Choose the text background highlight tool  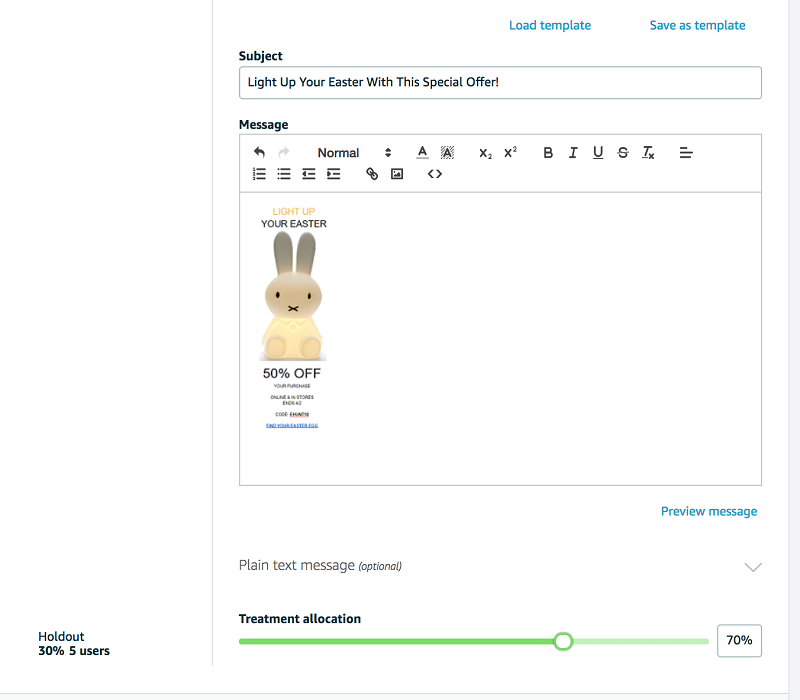click(447, 152)
